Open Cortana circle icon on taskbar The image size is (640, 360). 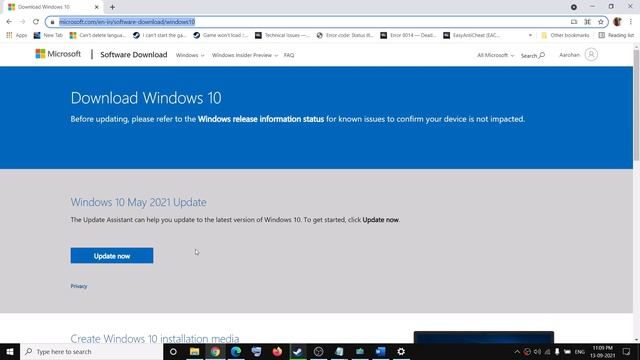(x=173, y=351)
